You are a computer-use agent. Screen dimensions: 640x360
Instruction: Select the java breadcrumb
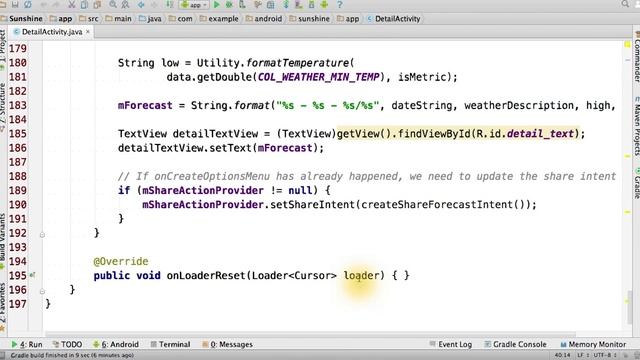click(x=150, y=19)
